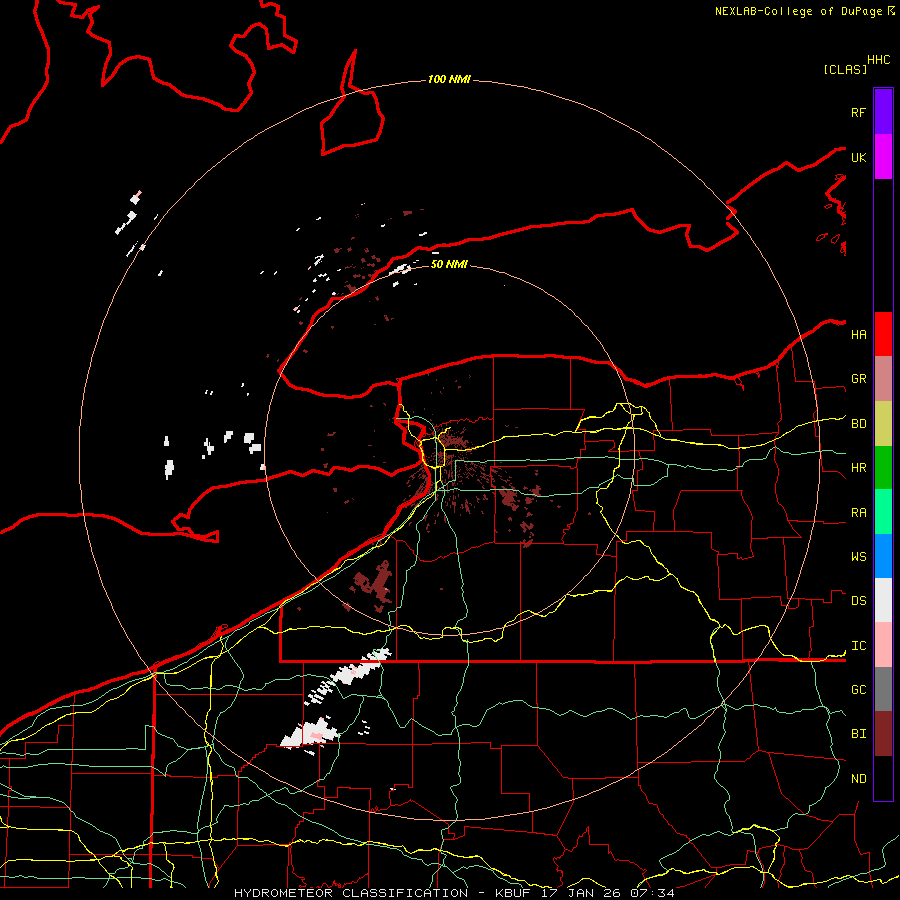Click the [CLAS] legend heading
Viewport: 900px width, 900px height.
[x=845, y=70]
